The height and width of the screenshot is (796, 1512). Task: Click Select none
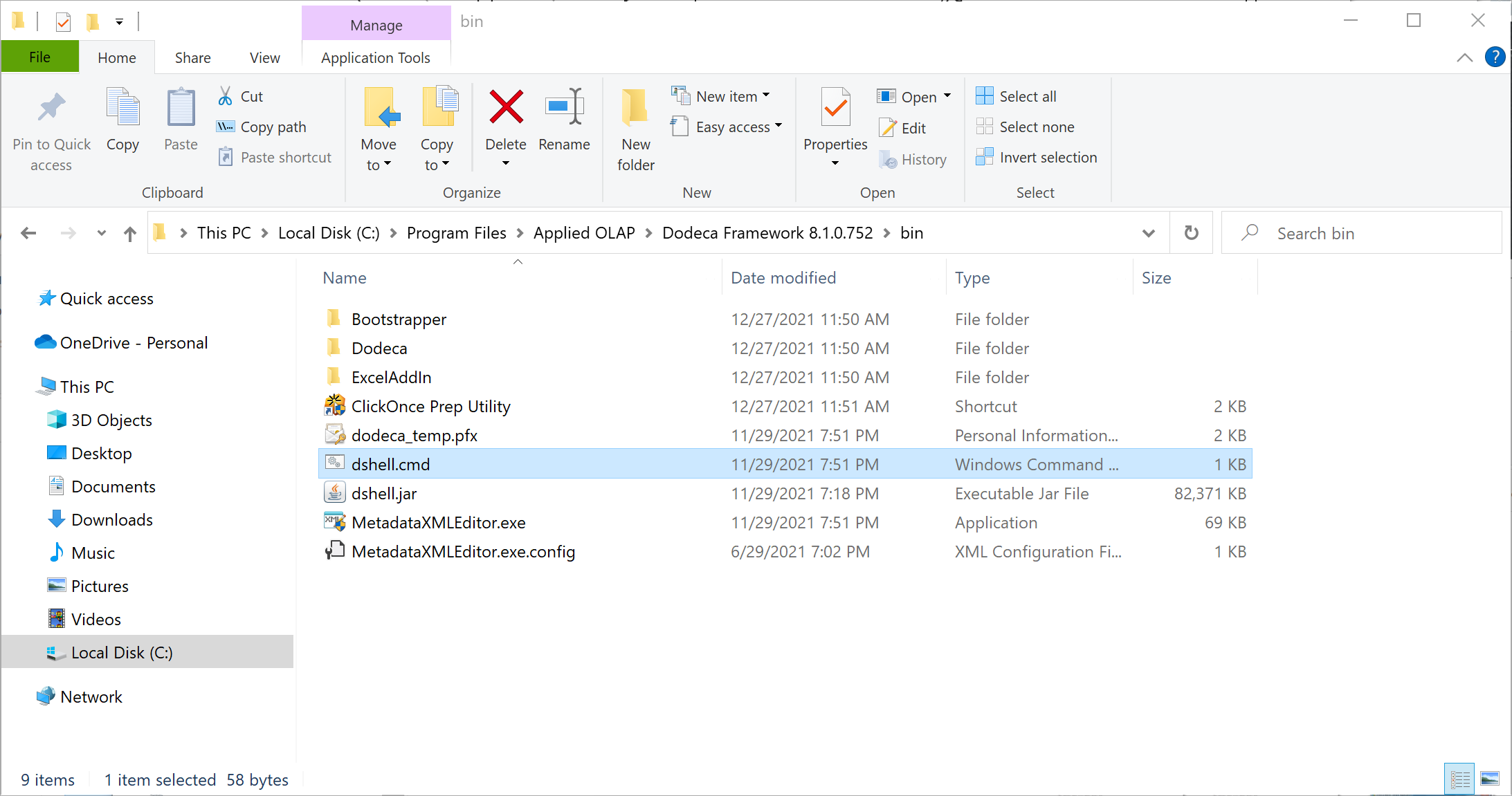1025,127
